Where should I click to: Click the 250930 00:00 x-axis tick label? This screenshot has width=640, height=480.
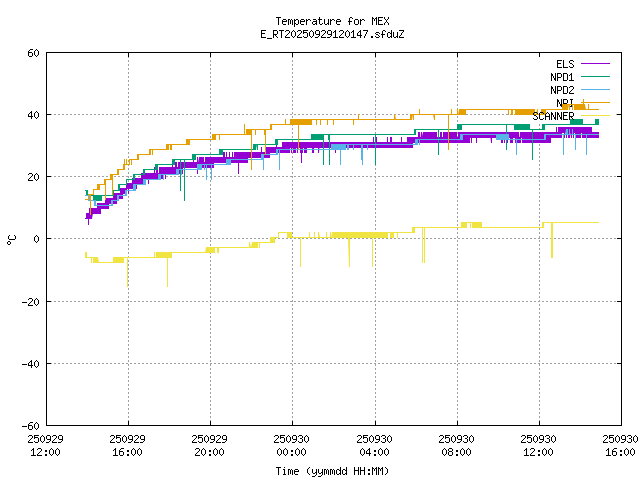292,445
